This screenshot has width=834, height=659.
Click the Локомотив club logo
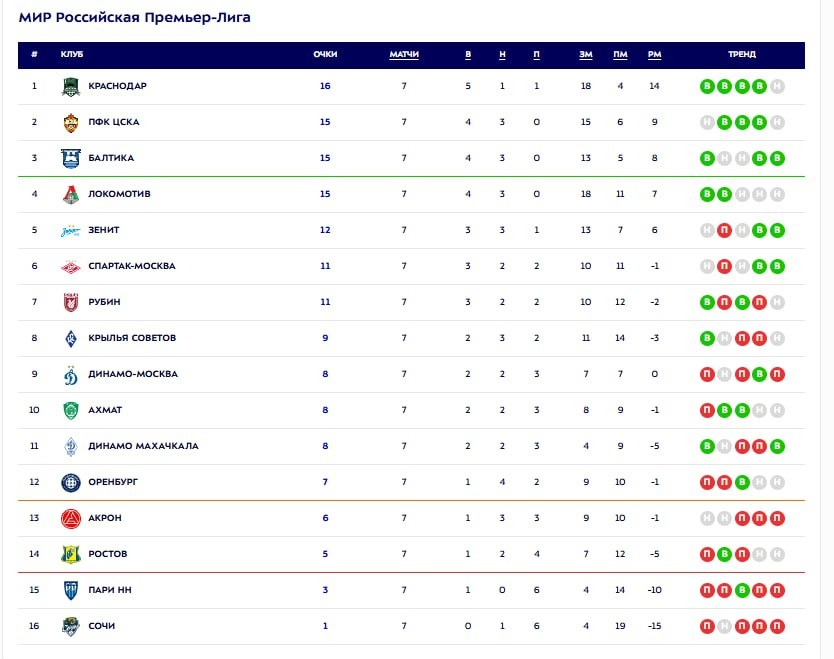(x=71, y=194)
